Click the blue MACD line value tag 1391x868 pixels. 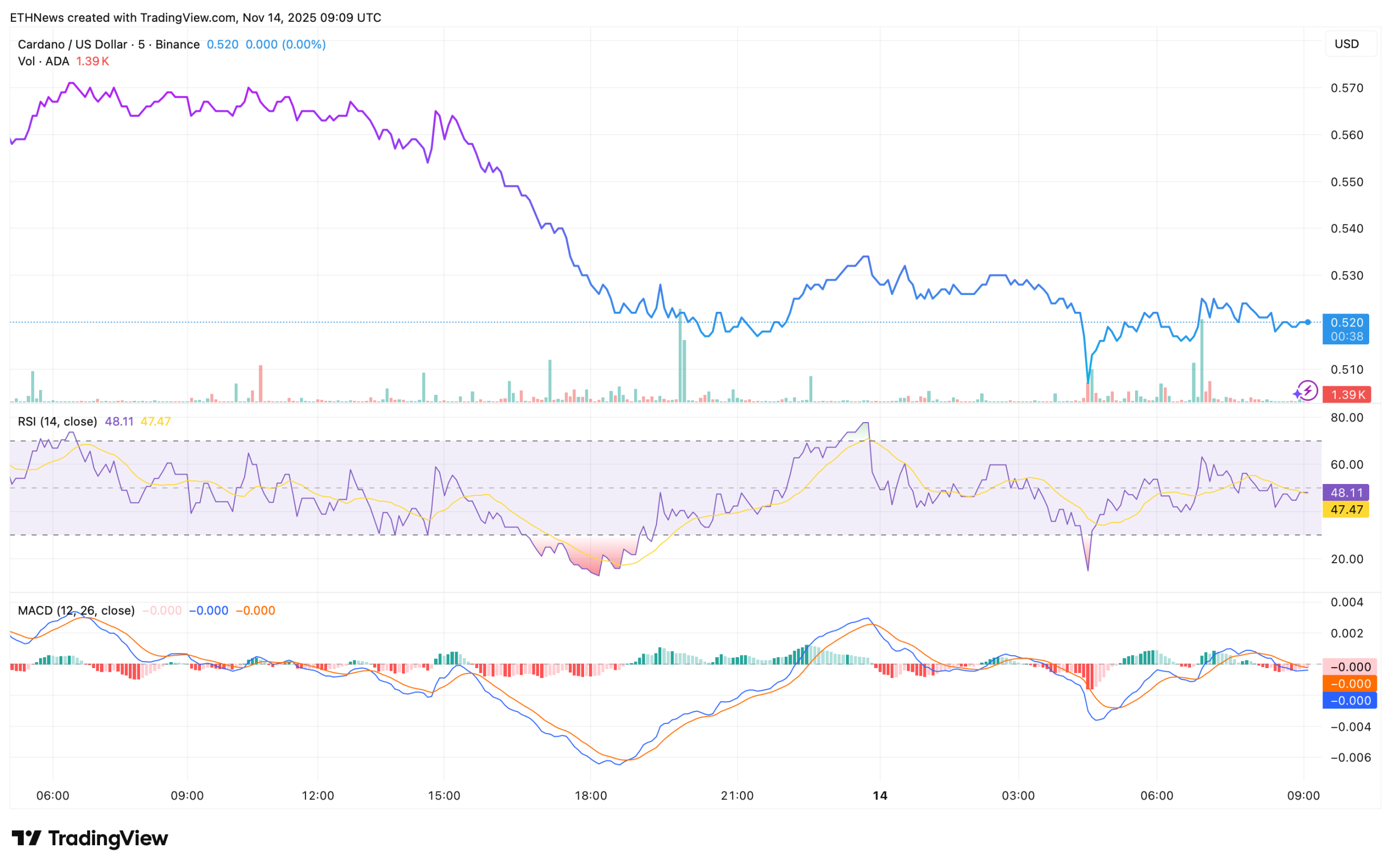point(1350,700)
